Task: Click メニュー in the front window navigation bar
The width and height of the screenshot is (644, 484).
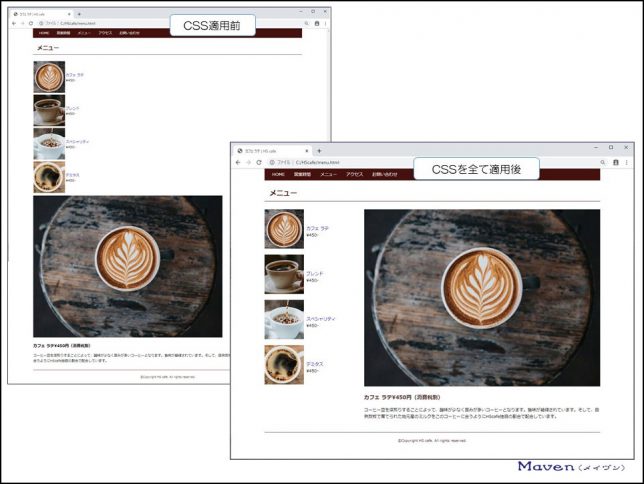Action: click(329, 174)
